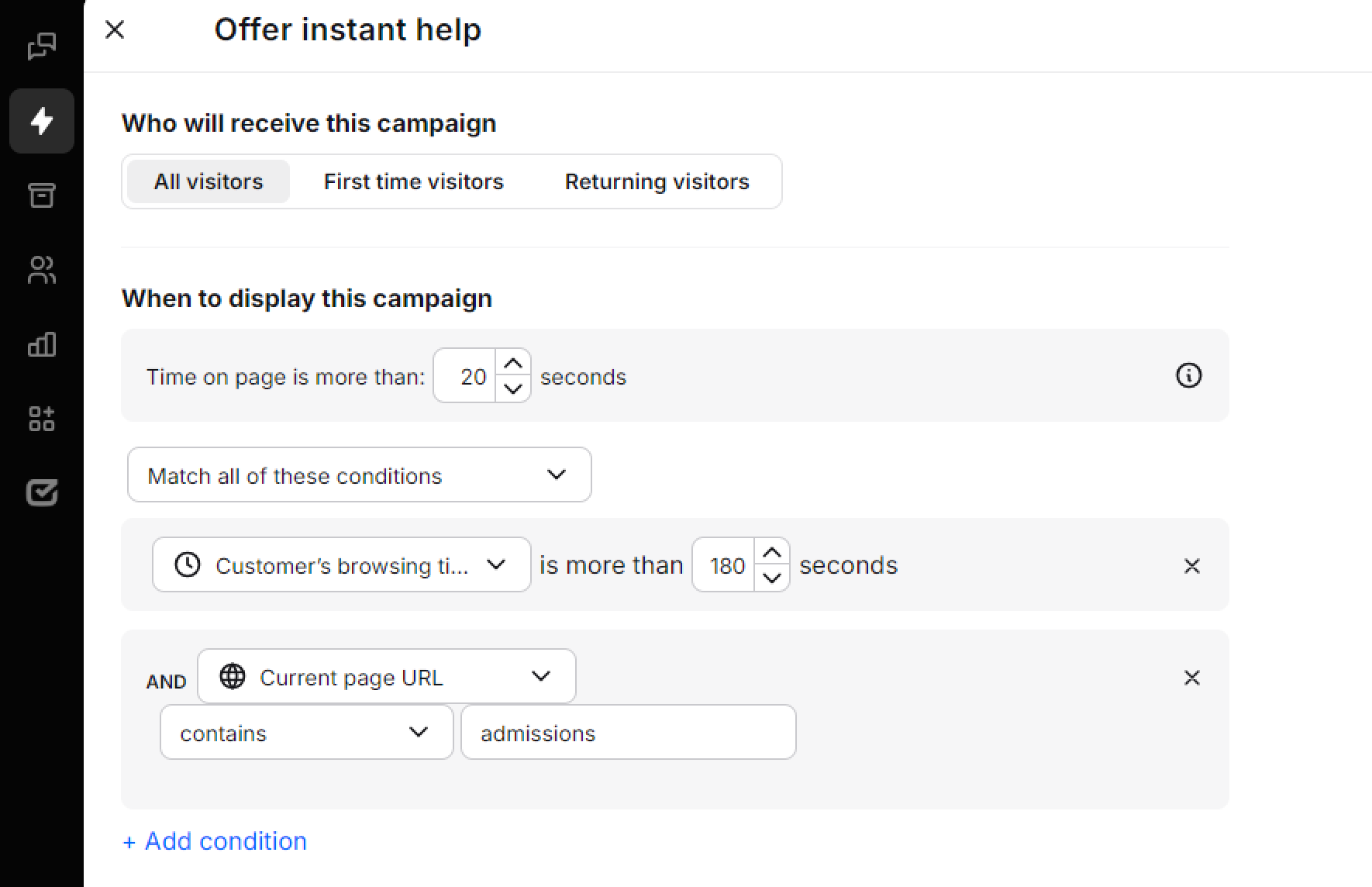1372x887 pixels.
Task: Click the info icon for time on page
Action: click(1188, 376)
